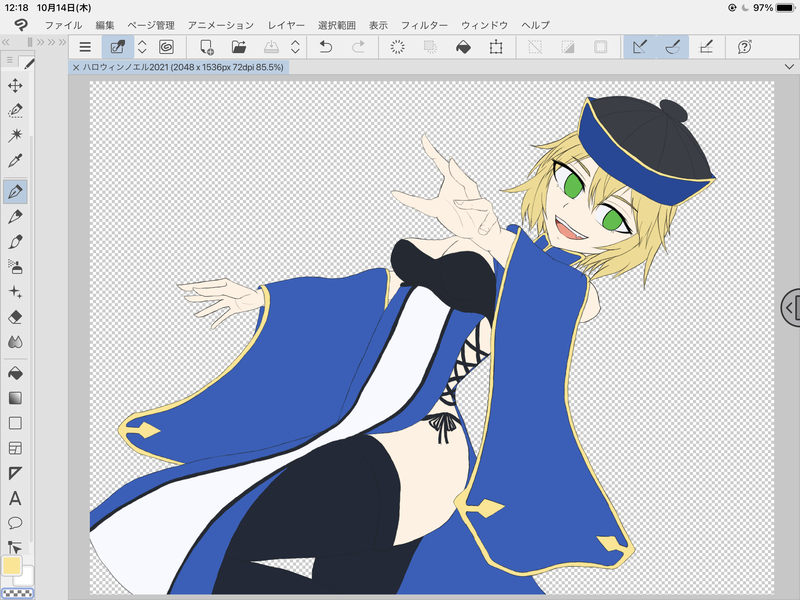Image resolution: width=800 pixels, height=600 pixels.
Task: Fill with the paint bucket command icon
Action: click(463, 47)
